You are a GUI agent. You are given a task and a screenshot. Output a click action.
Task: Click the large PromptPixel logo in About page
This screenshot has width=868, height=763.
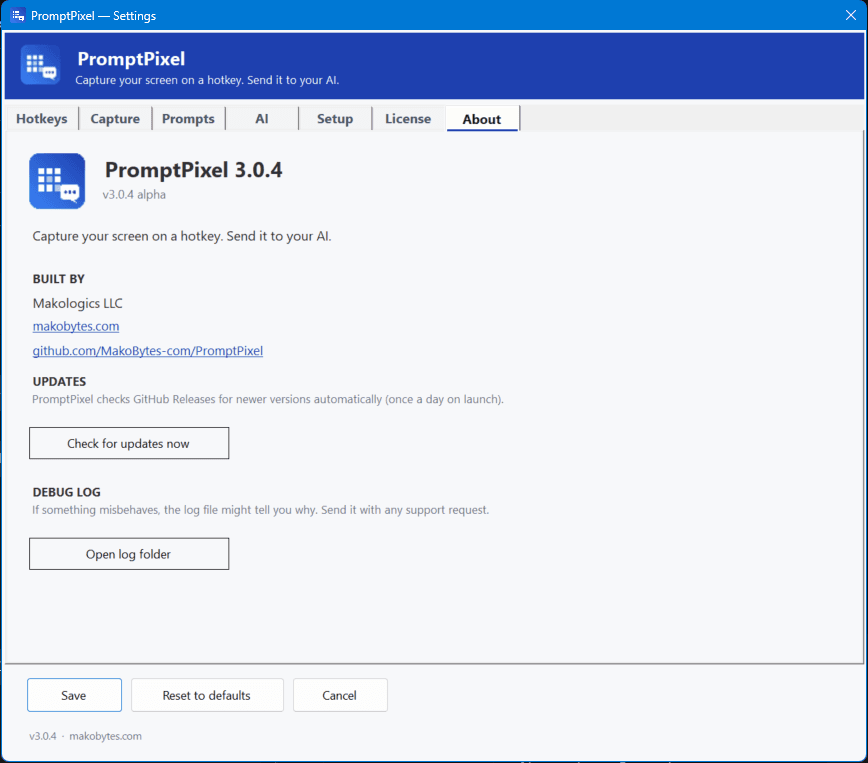click(x=57, y=181)
